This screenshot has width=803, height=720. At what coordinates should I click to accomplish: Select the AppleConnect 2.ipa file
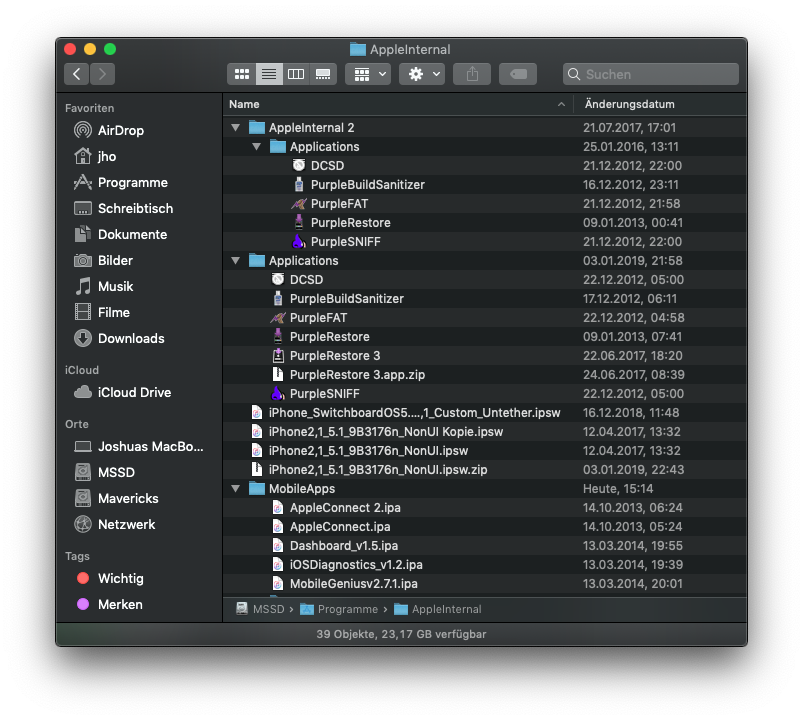point(484,507)
